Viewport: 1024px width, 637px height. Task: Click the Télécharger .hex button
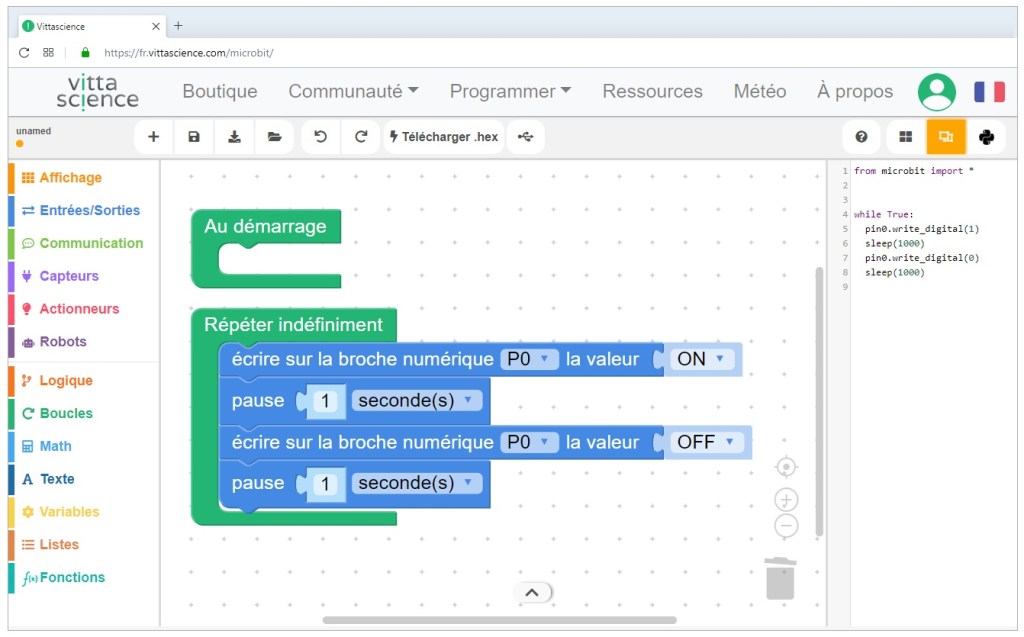443,137
